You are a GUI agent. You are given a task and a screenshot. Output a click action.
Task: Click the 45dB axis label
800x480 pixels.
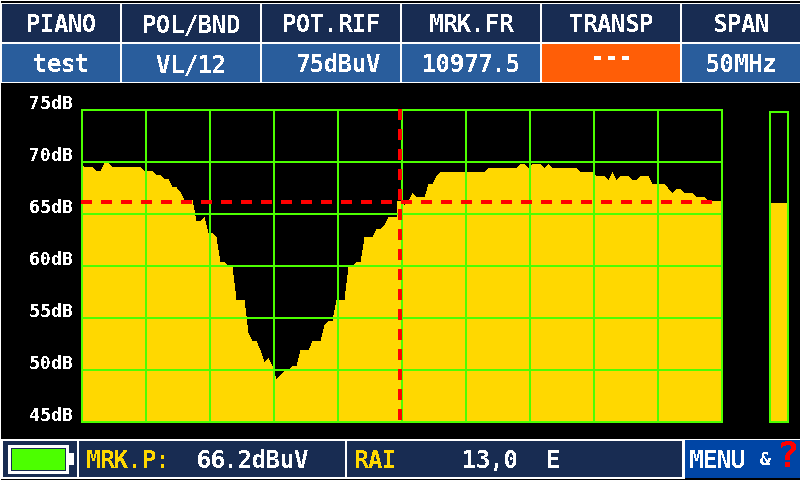pyautogui.click(x=51, y=415)
